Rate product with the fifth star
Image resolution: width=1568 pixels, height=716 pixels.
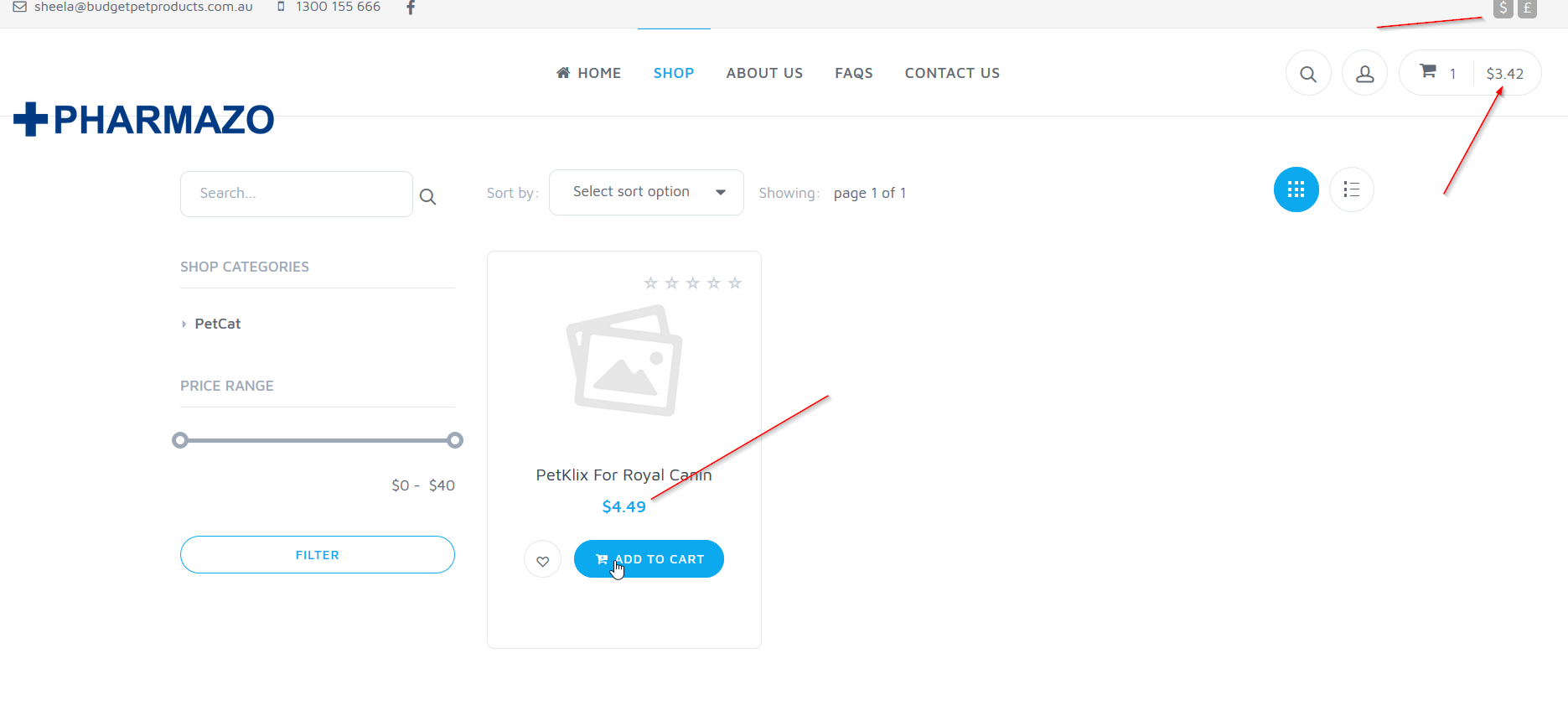tap(735, 283)
